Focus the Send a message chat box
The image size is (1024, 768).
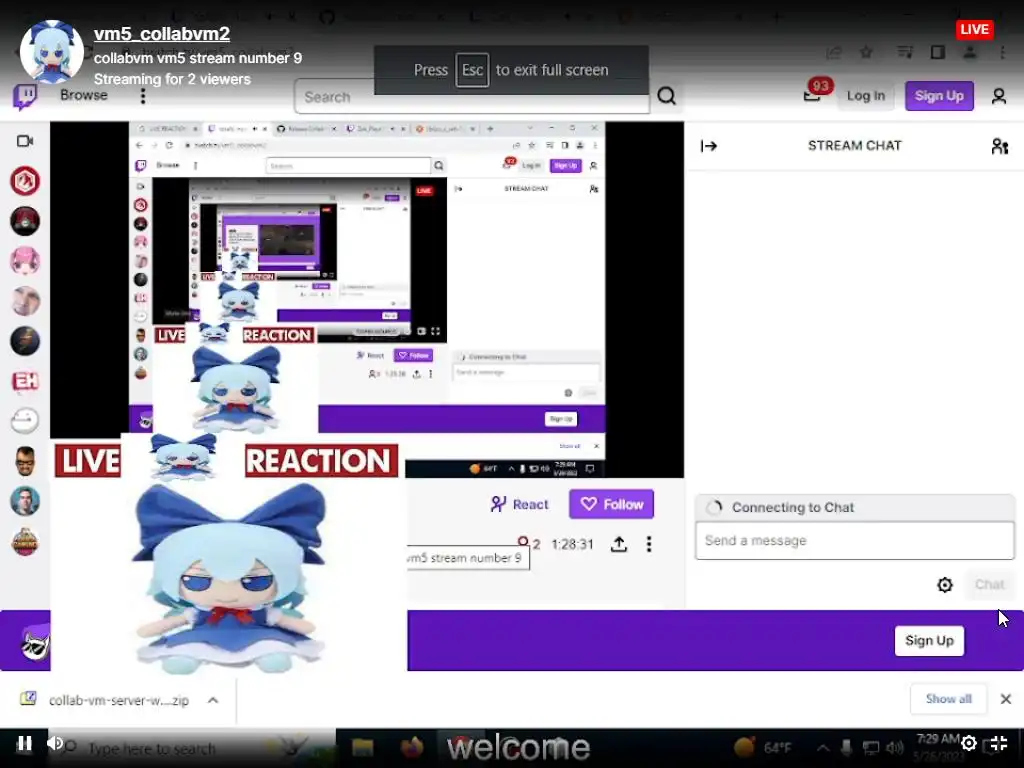coord(854,541)
